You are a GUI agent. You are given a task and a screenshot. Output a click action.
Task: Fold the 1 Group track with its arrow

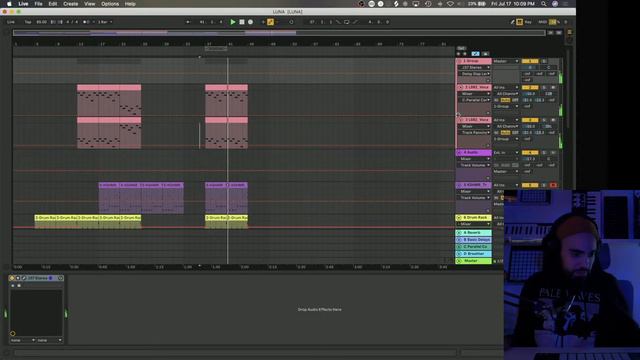point(460,61)
